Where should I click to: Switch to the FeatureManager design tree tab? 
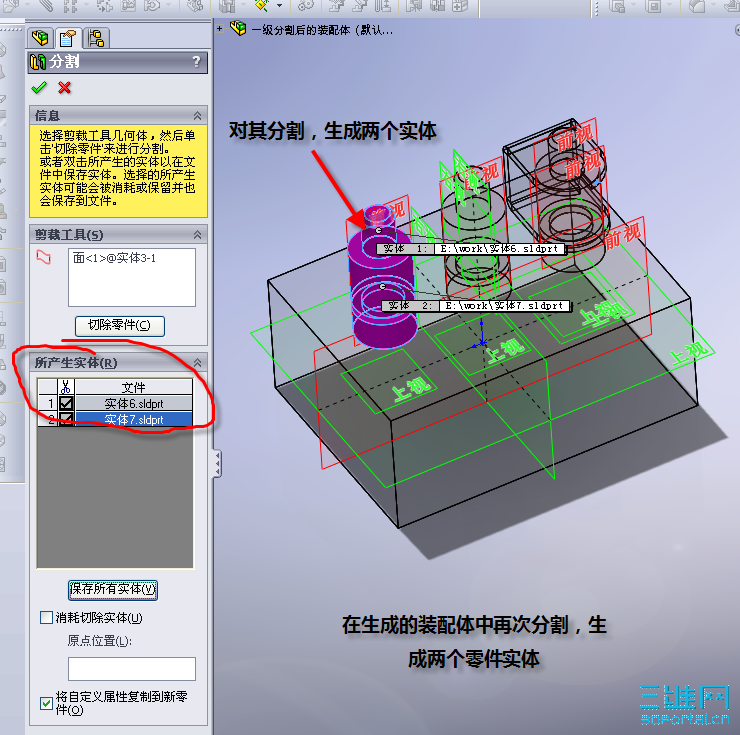(40, 38)
